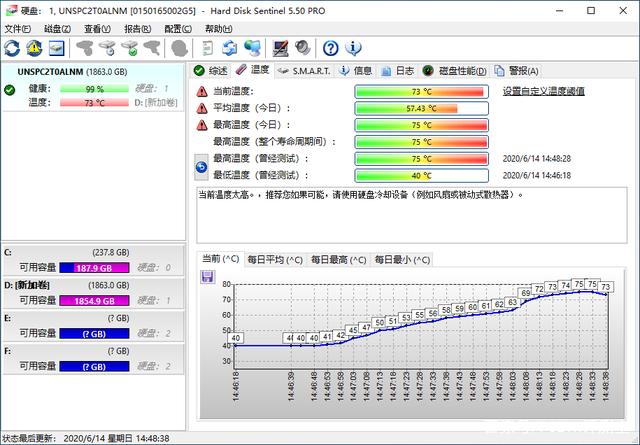This screenshot has height=445, width=640.
Task: Open the 报告(R) menu
Action: coord(138,29)
